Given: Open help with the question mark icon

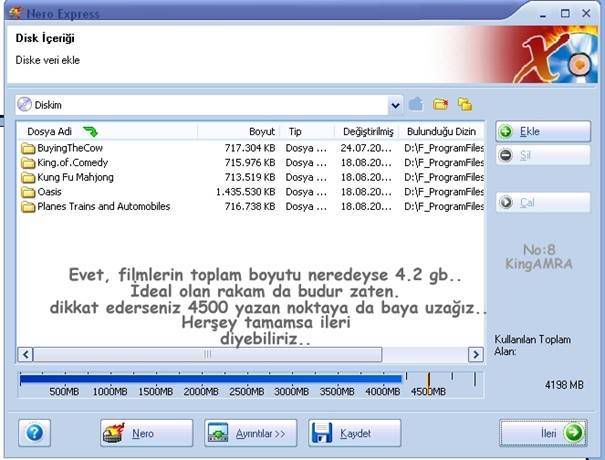Looking at the screenshot, I should coord(34,433).
